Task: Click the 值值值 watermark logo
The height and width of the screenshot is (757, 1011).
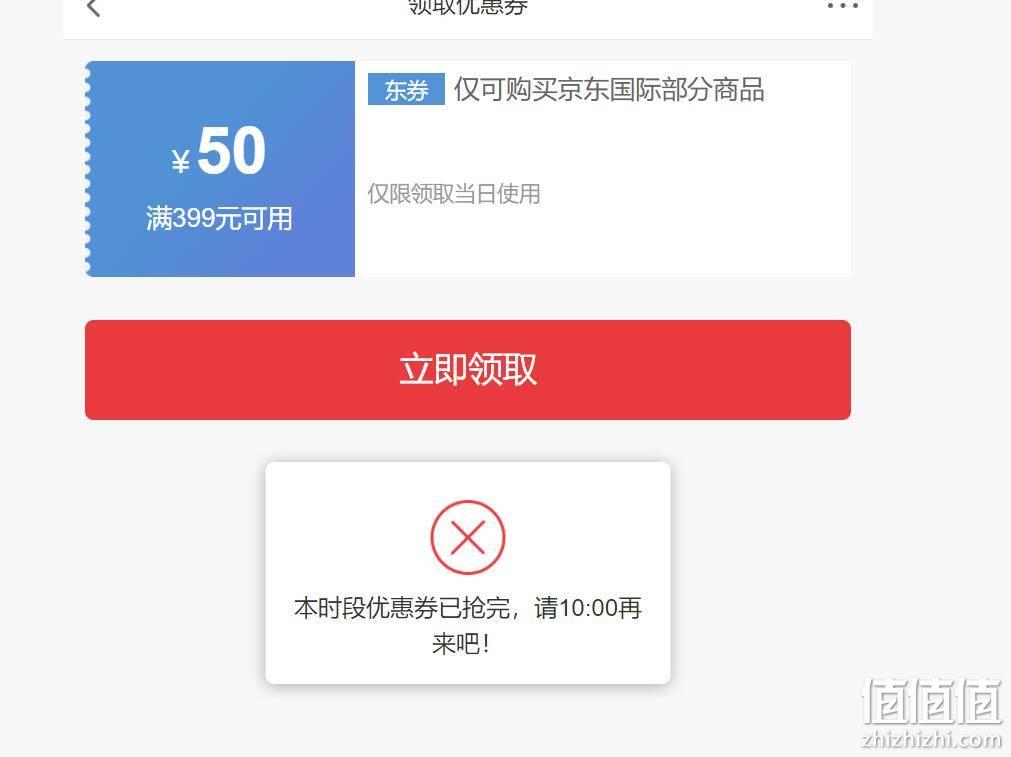Action: (932, 700)
